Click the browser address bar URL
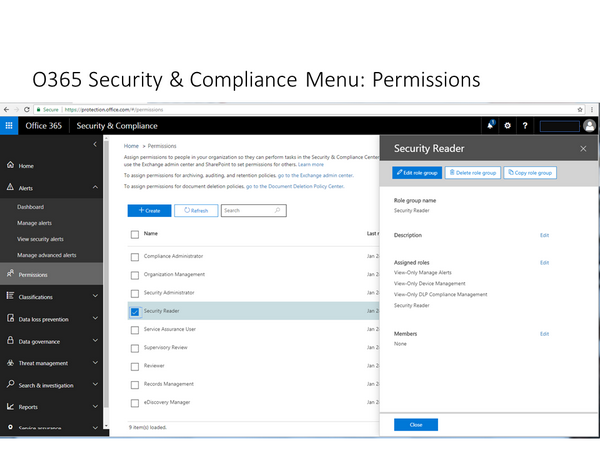 114,109
